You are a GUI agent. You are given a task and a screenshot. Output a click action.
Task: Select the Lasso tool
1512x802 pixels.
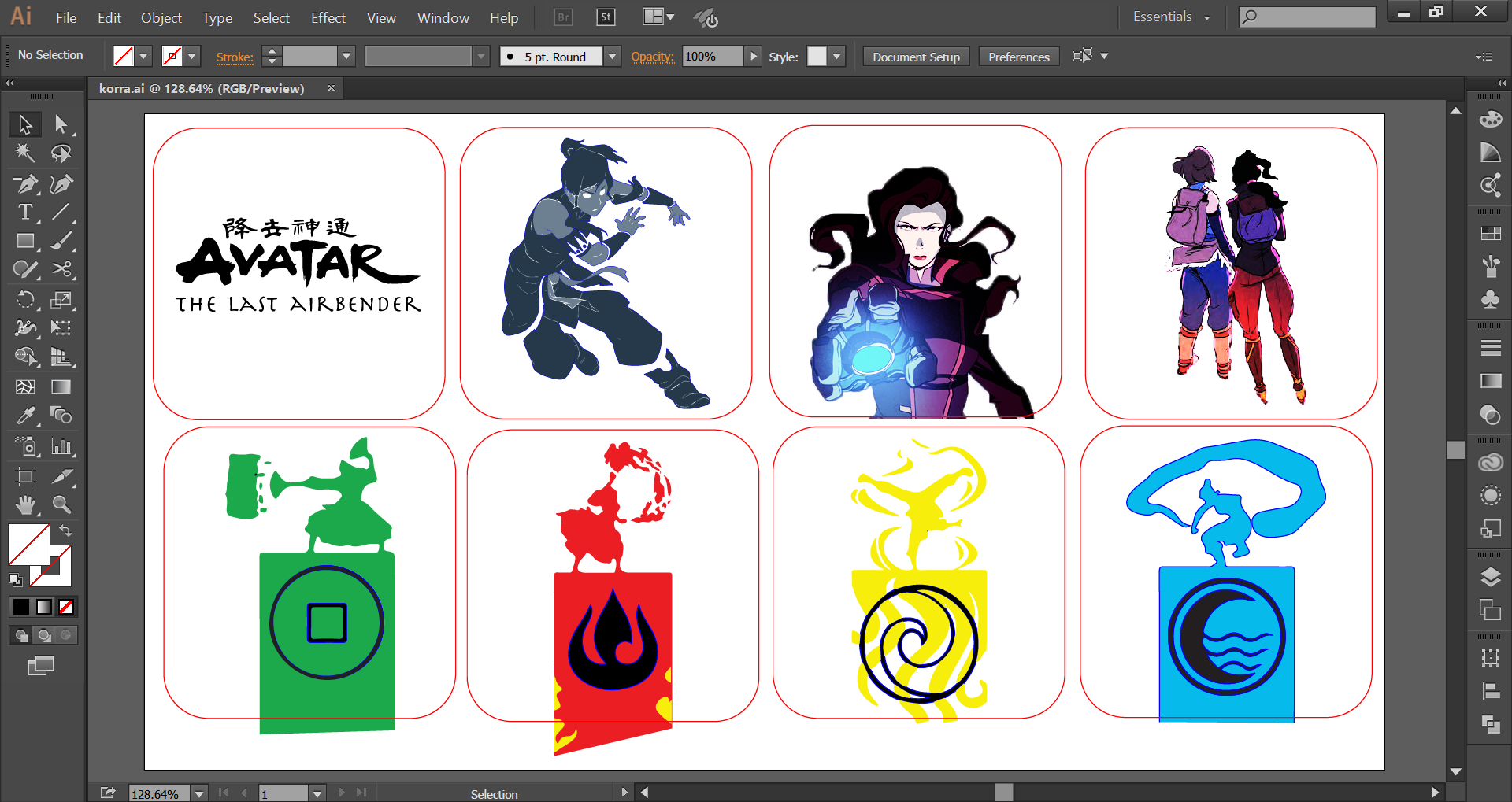coord(61,153)
